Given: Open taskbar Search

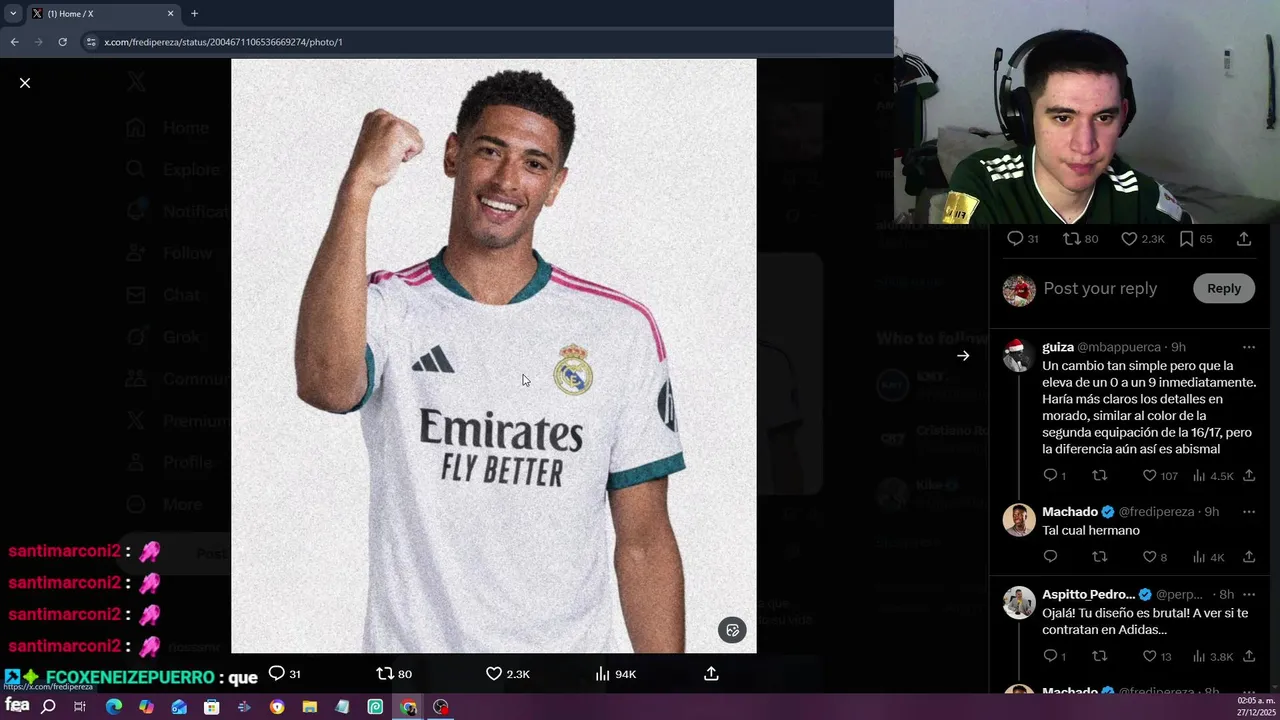Looking at the screenshot, I should 48,707.
